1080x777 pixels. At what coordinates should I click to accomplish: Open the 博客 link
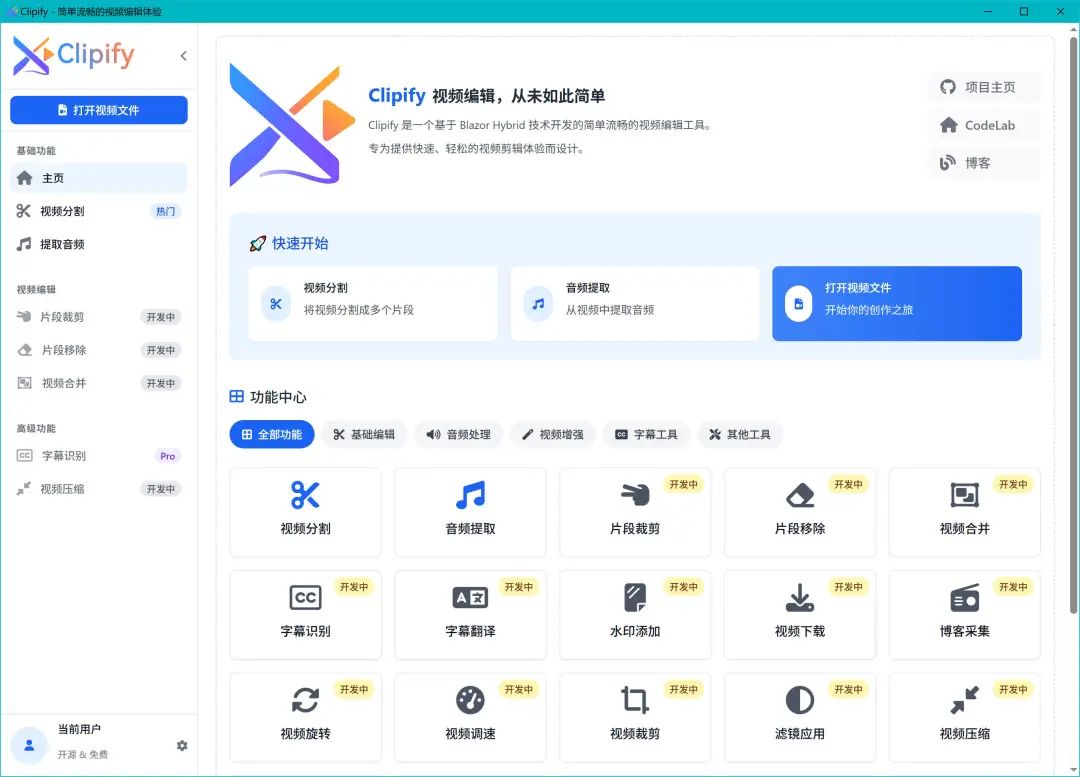tap(984, 163)
